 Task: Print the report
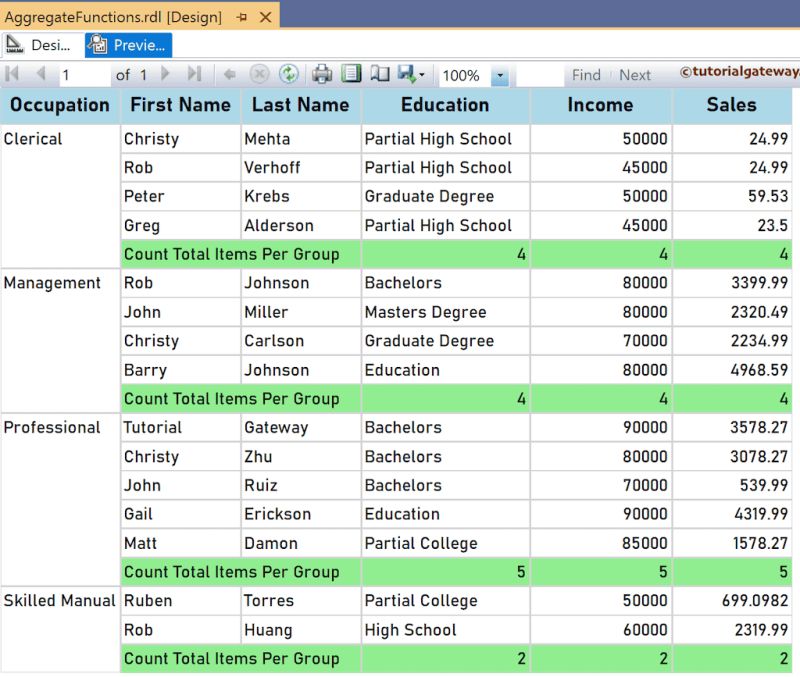pyautogui.click(x=322, y=74)
